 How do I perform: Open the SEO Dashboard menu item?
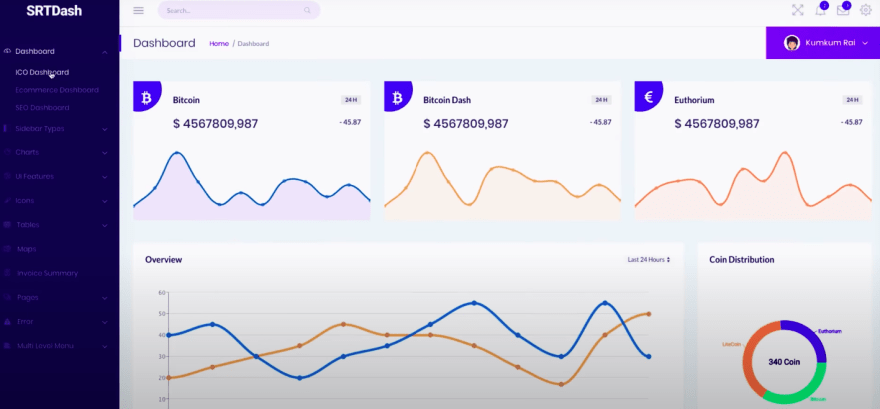click(42, 107)
